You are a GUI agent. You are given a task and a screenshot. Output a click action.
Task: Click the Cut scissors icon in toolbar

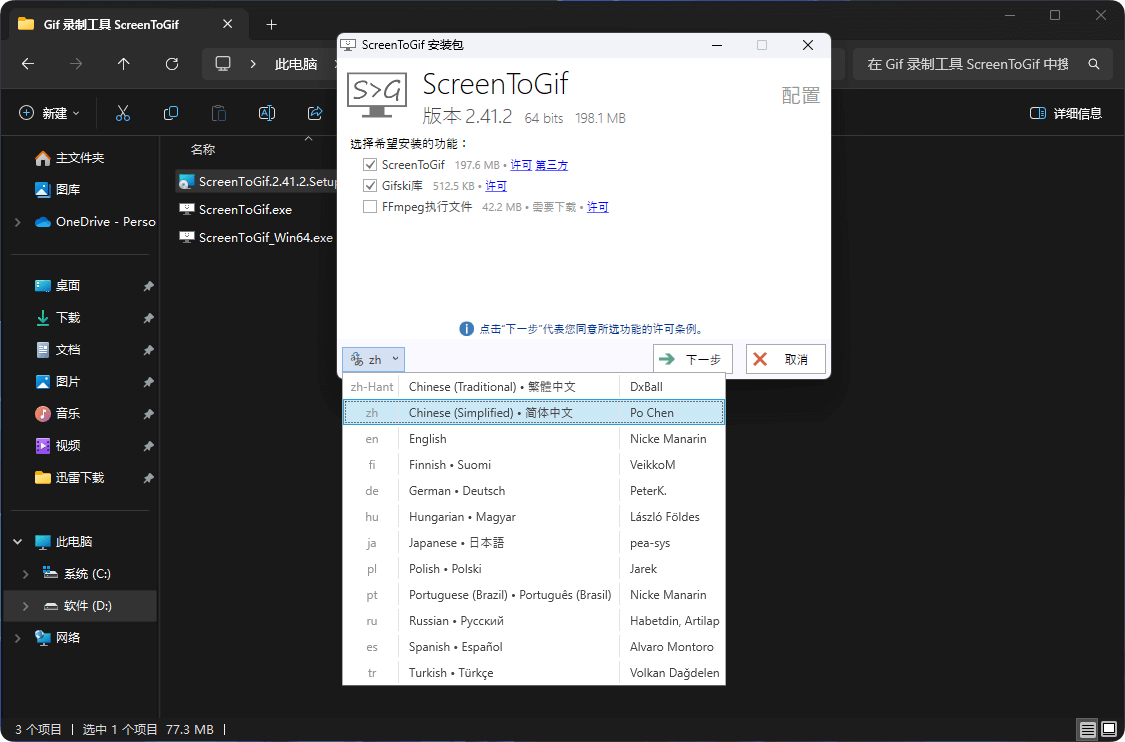(x=123, y=113)
